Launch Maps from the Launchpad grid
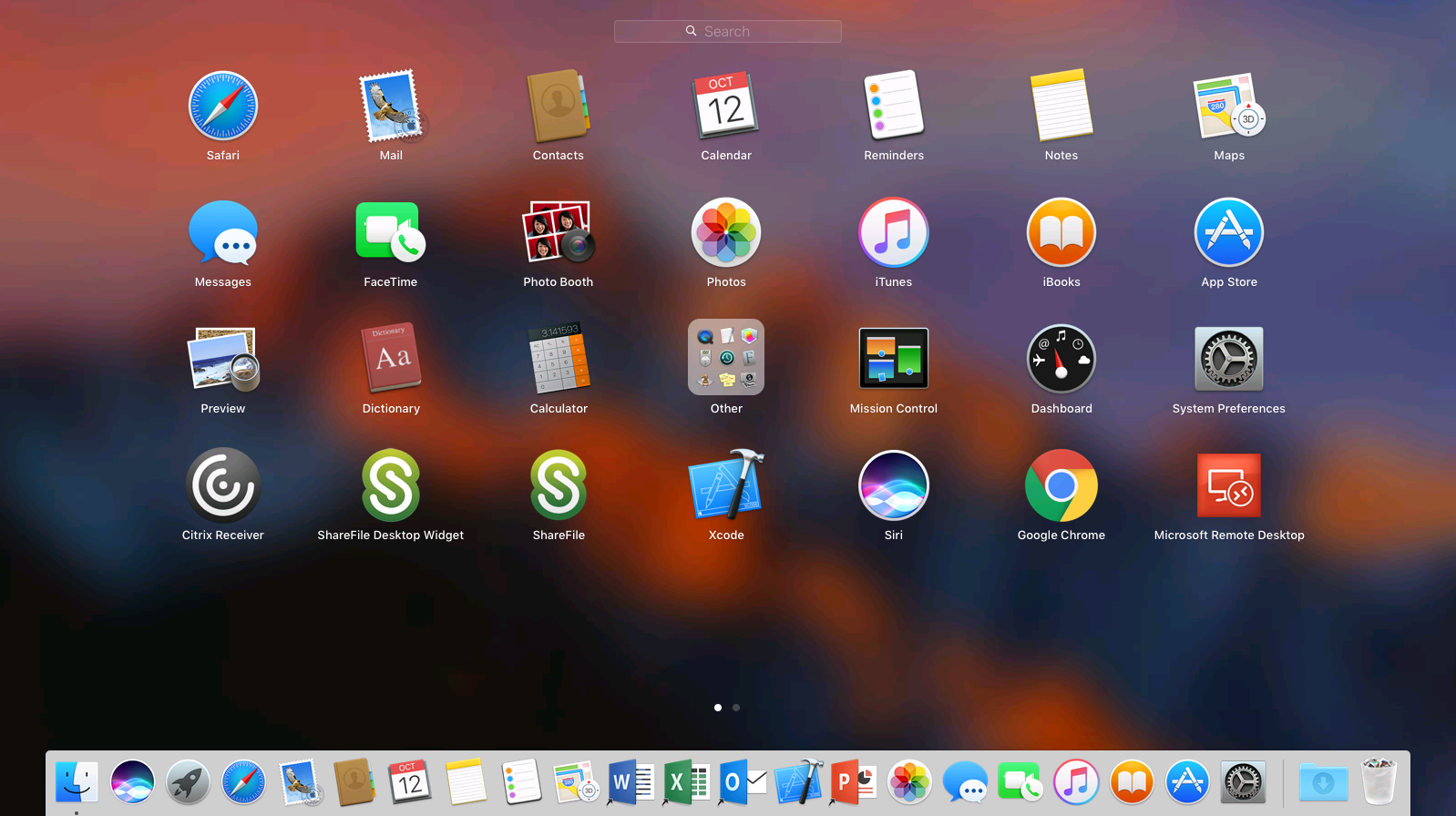 1229,106
